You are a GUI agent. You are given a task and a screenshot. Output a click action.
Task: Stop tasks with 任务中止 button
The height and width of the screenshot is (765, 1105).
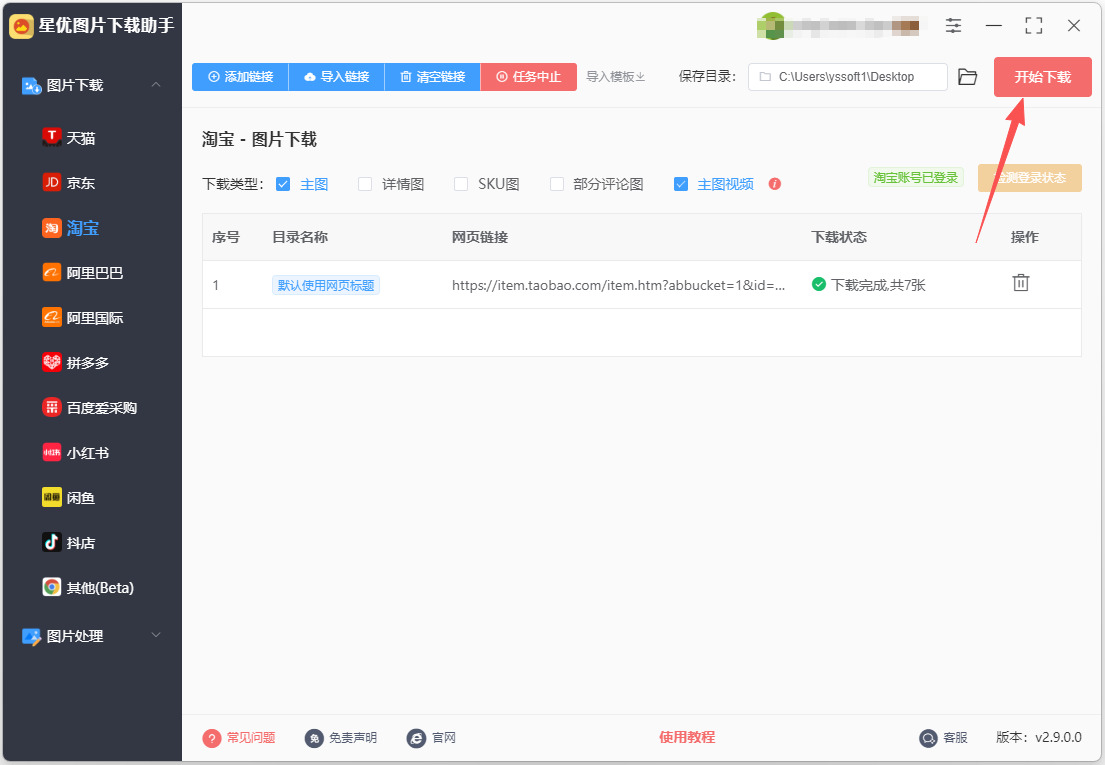pos(529,77)
